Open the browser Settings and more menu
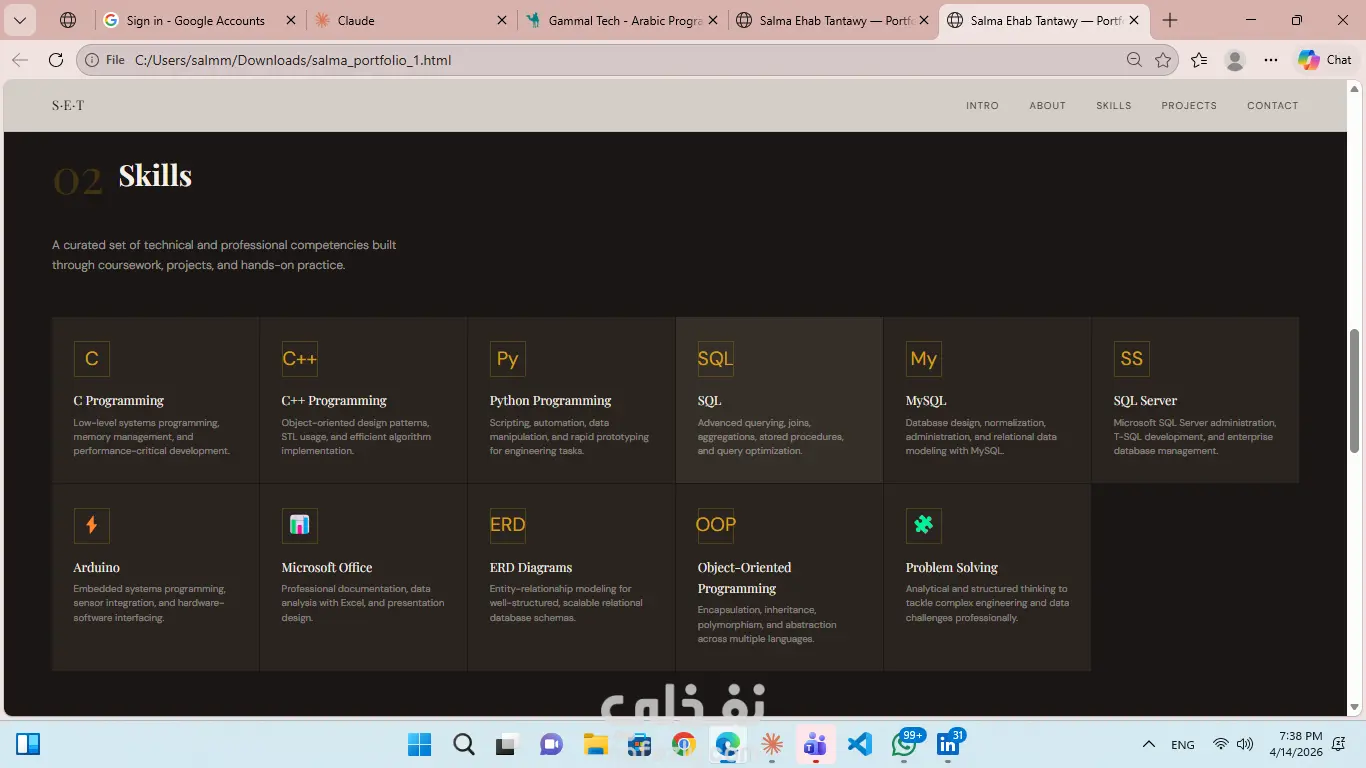This screenshot has width=1366, height=768. pyautogui.click(x=1271, y=60)
